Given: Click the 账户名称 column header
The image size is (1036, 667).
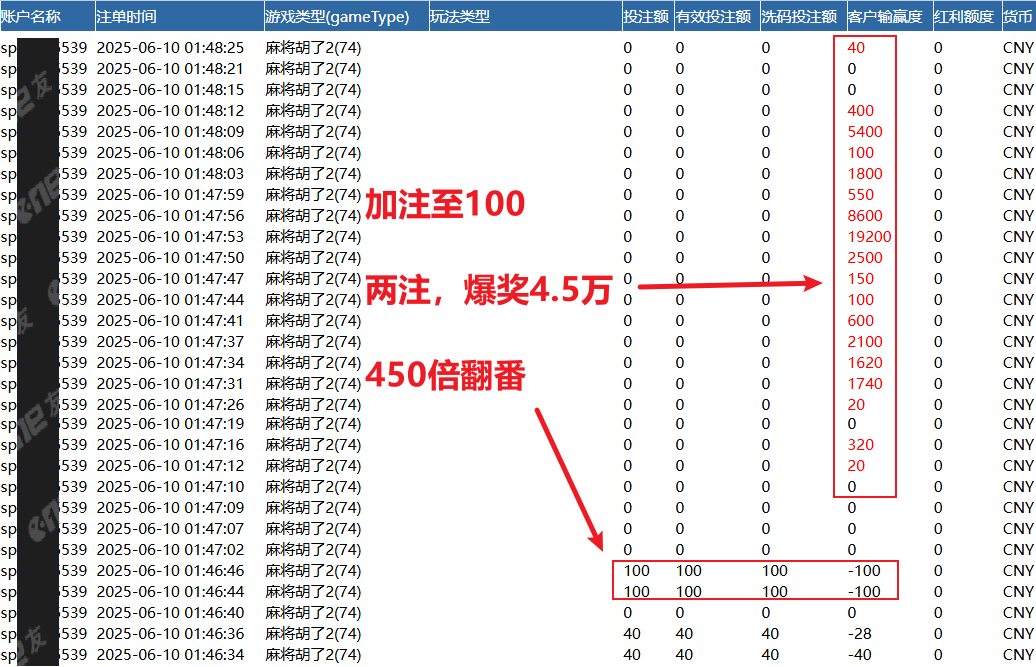Looking at the screenshot, I should (x=32, y=17).
